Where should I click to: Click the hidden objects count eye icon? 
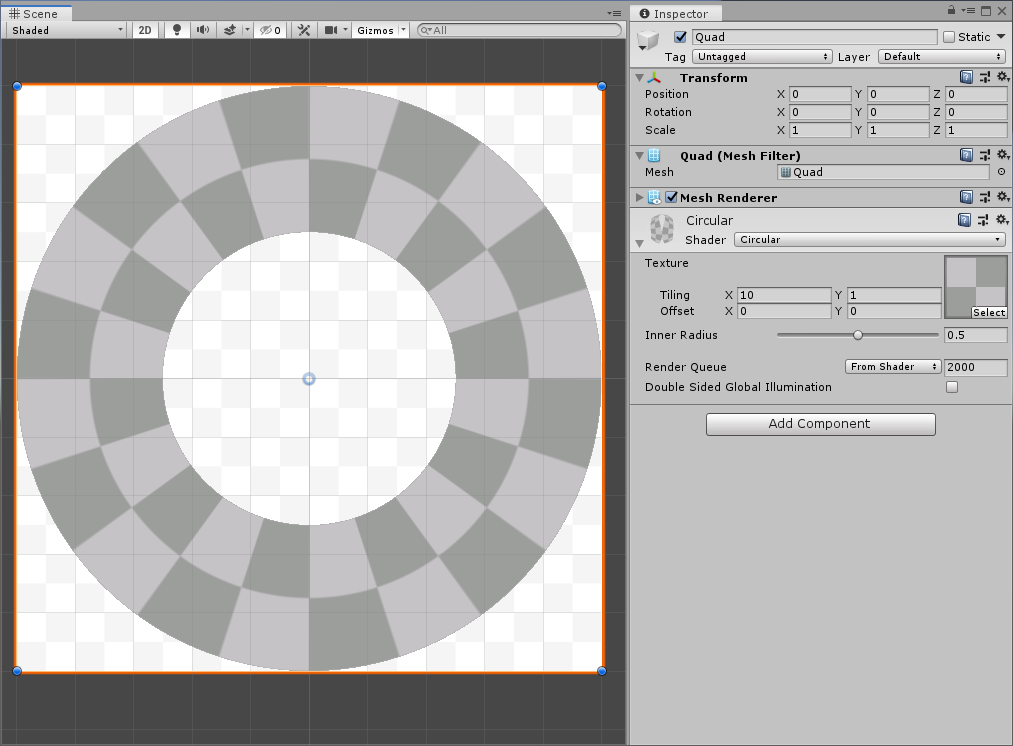coord(268,30)
